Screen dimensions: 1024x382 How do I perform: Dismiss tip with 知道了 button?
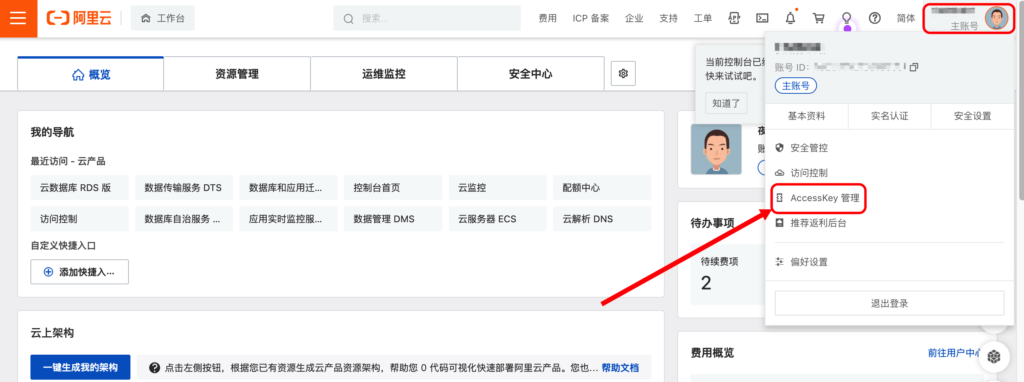(726, 103)
